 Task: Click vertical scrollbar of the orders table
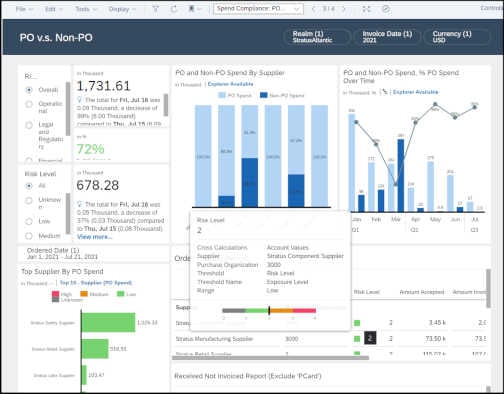pyautogui.click(x=488, y=289)
